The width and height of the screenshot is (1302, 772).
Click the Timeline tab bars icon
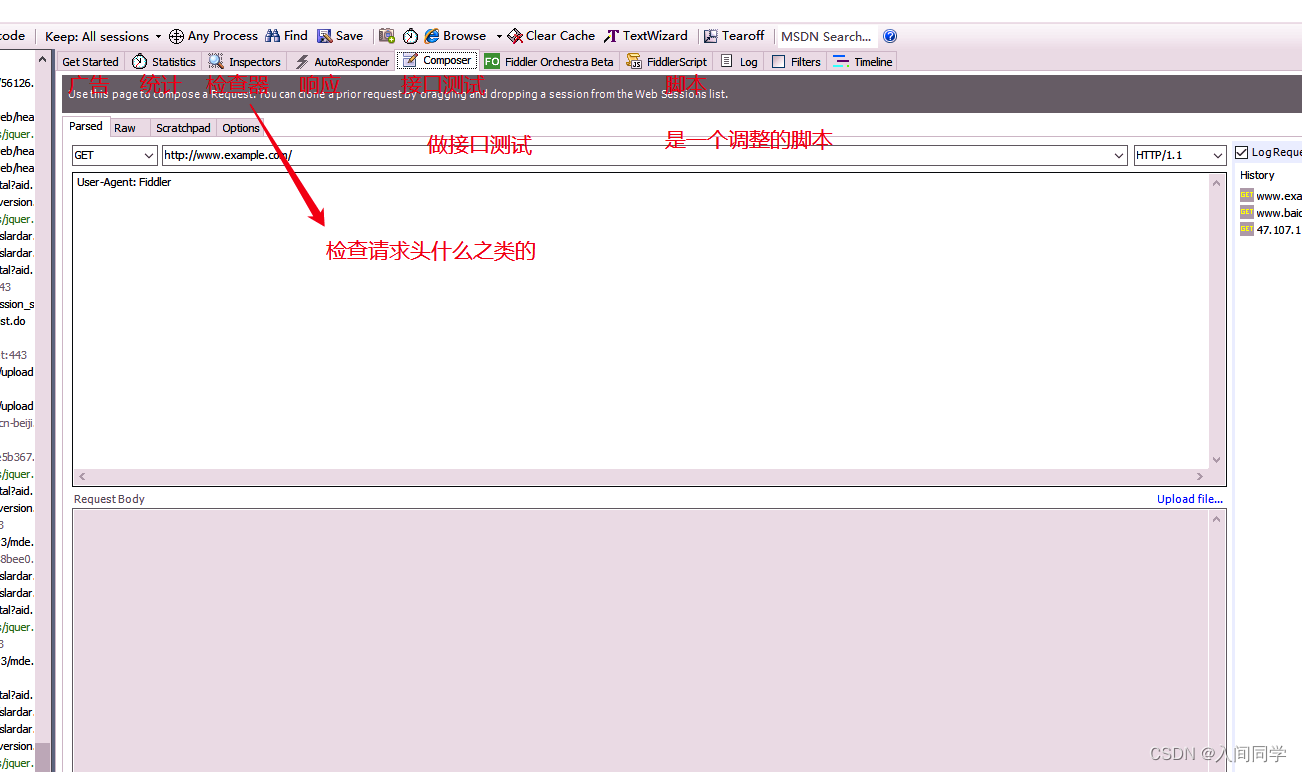click(x=841, y=62)
